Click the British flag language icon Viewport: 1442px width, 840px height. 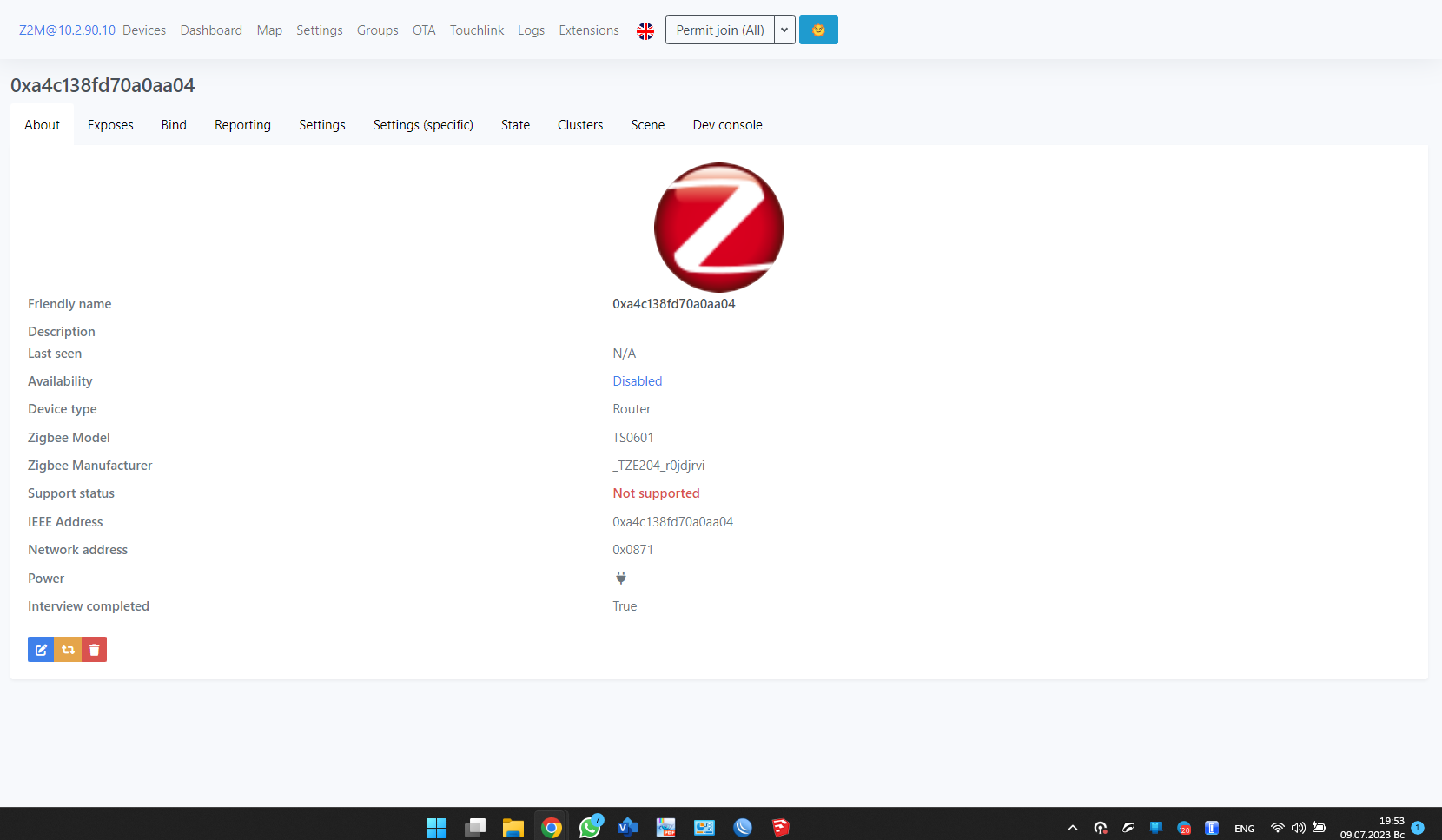pyautogui.click(x=645, y=30)
